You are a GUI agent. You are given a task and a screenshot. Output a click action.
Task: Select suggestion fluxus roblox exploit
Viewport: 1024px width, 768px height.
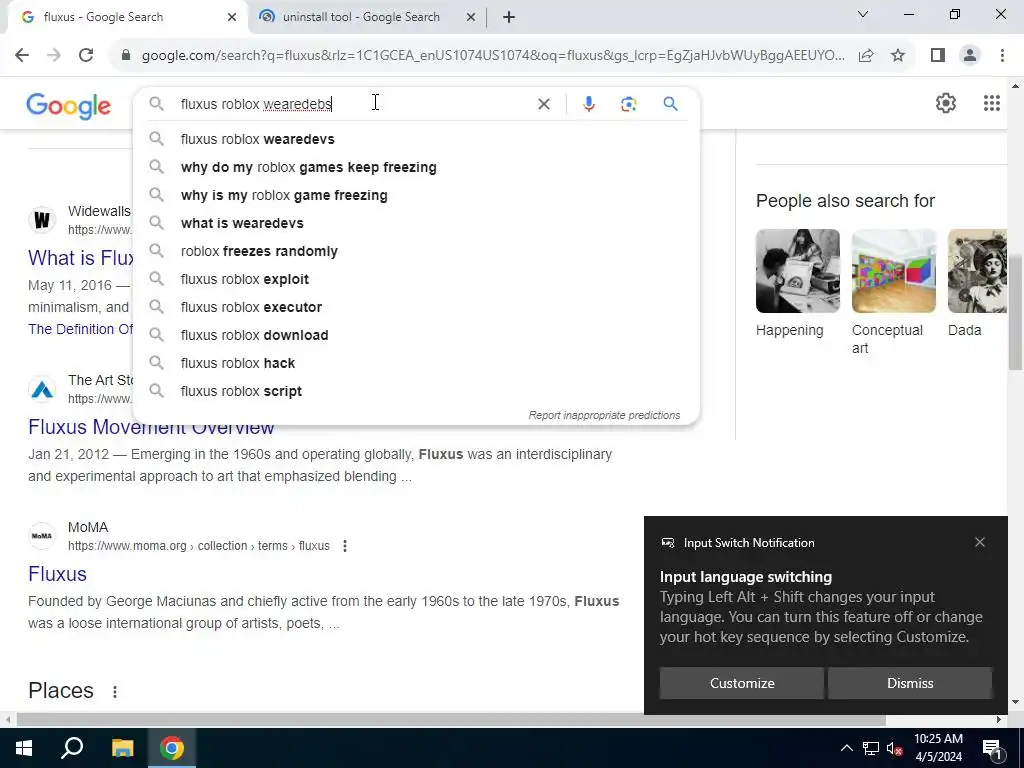coord(417,280)
